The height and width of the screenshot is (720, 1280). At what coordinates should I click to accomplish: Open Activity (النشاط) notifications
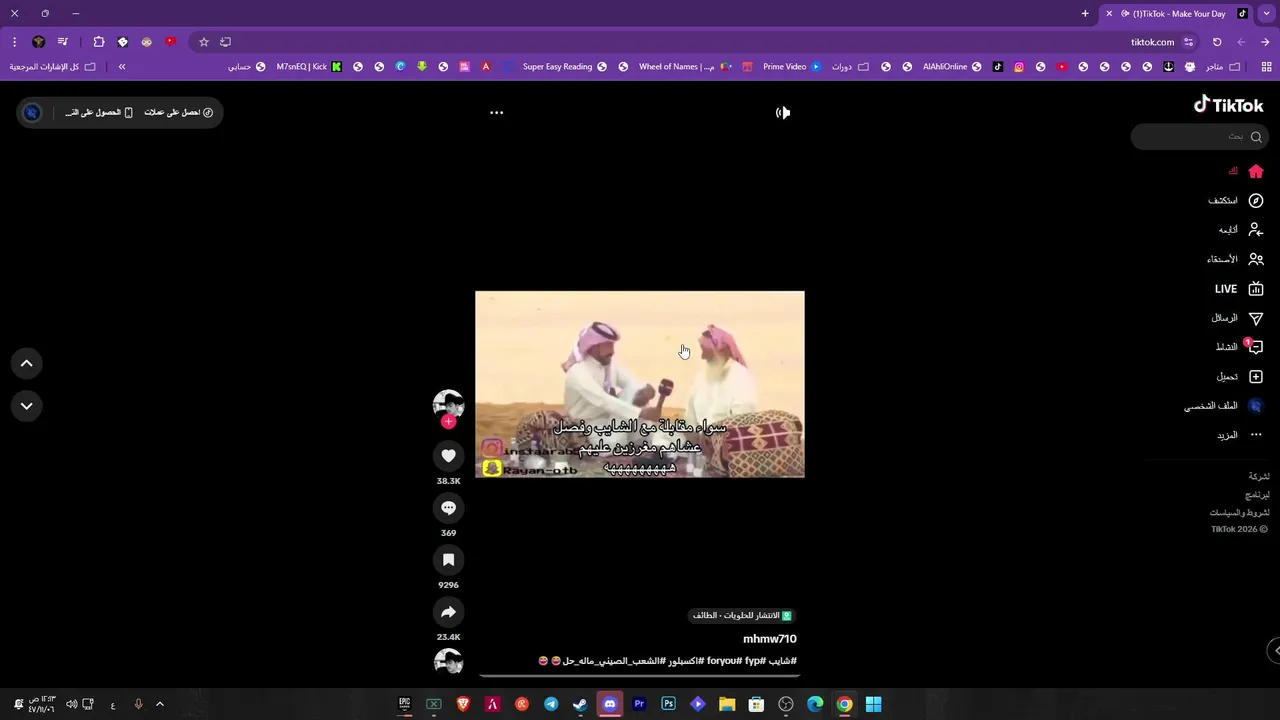[x=1239, y=347]
